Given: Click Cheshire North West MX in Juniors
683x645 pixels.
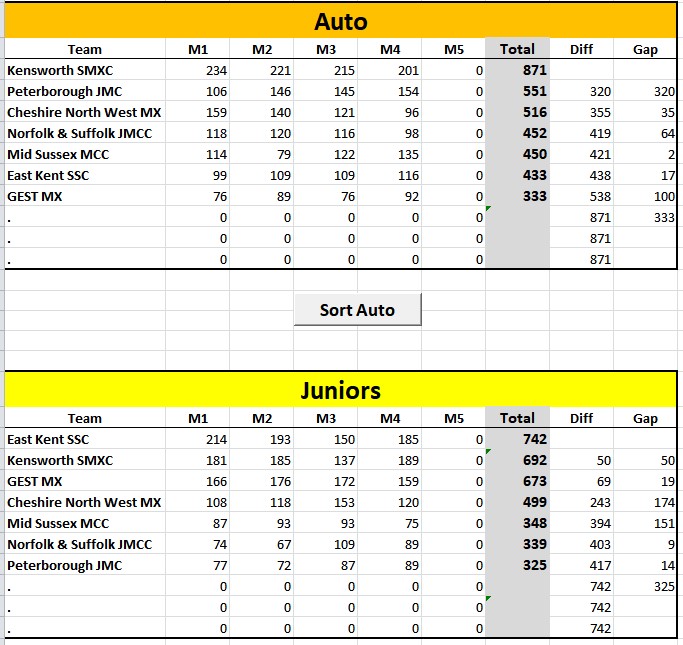Looking at the screenshot, I should [85, 502].
